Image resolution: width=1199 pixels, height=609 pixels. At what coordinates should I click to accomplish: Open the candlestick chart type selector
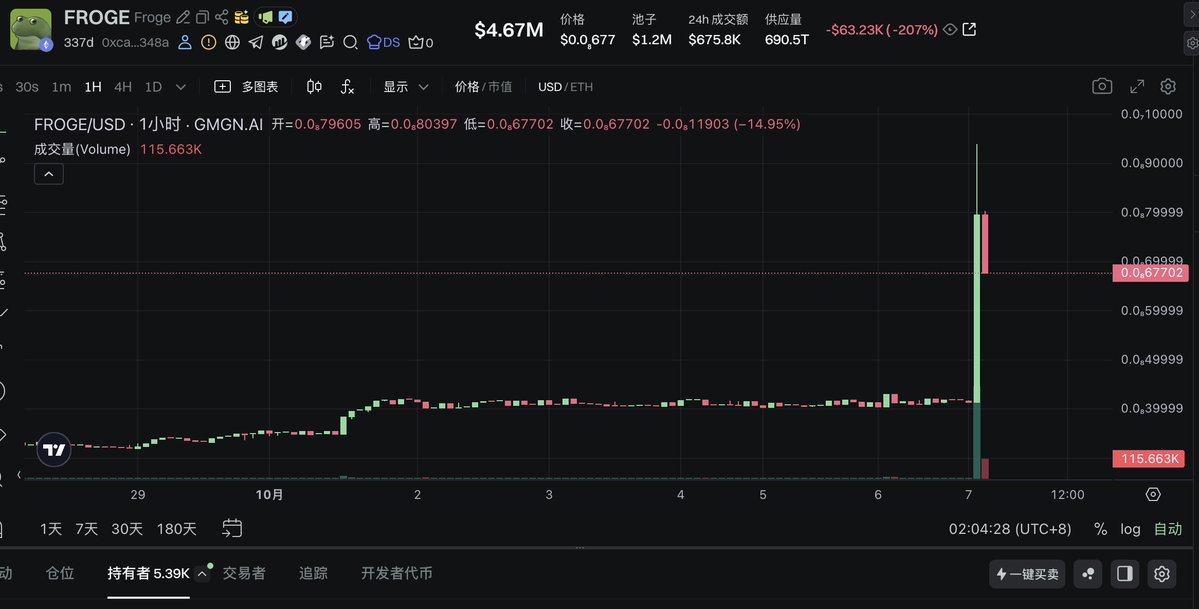click(x=314, y=86)
